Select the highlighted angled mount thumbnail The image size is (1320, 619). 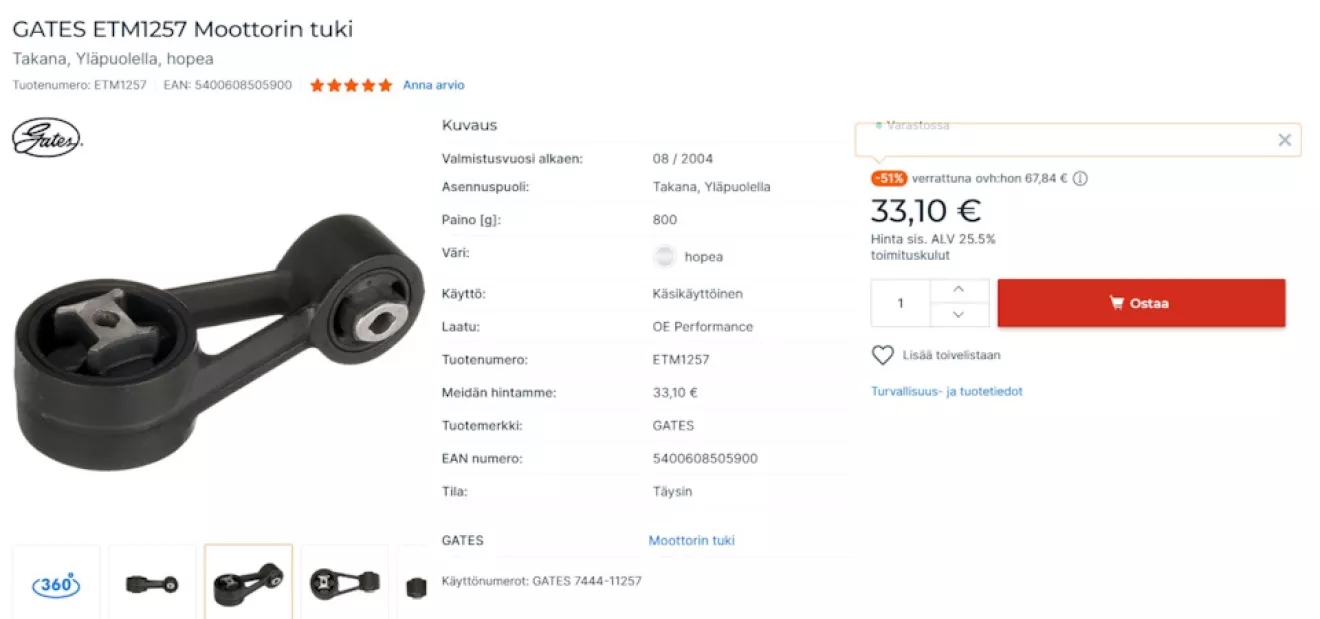click(x=248, y=584)
